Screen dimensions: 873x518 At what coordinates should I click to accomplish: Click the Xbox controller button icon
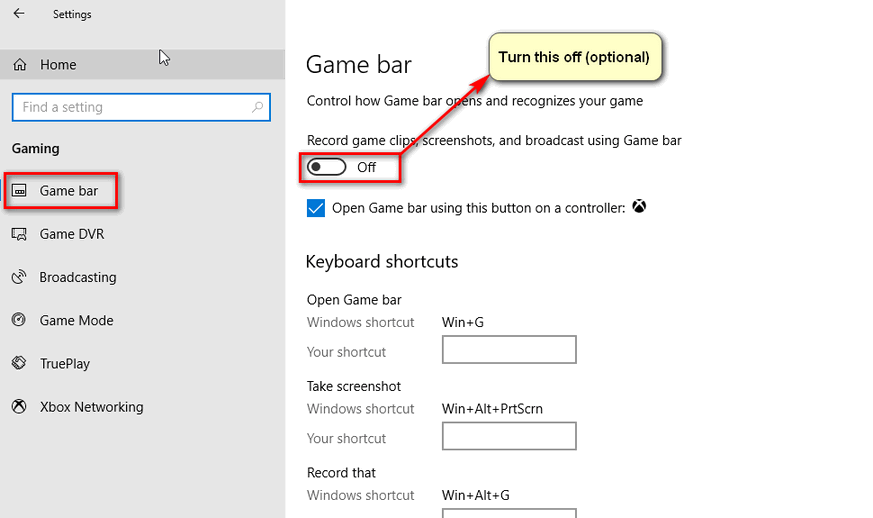click(639, 207)
